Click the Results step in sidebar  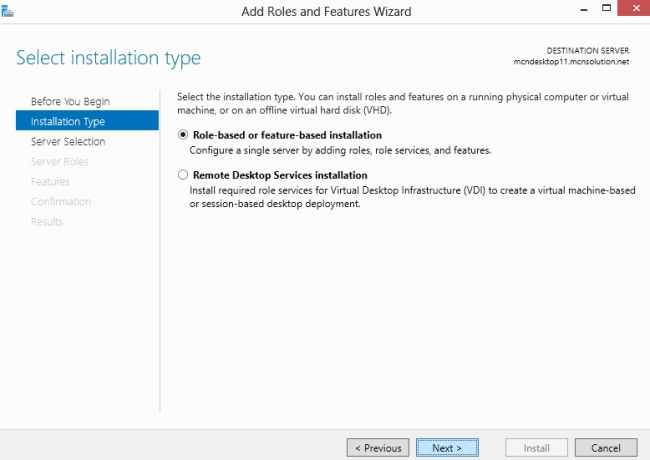pyautogui.click(x=47, y=222)
